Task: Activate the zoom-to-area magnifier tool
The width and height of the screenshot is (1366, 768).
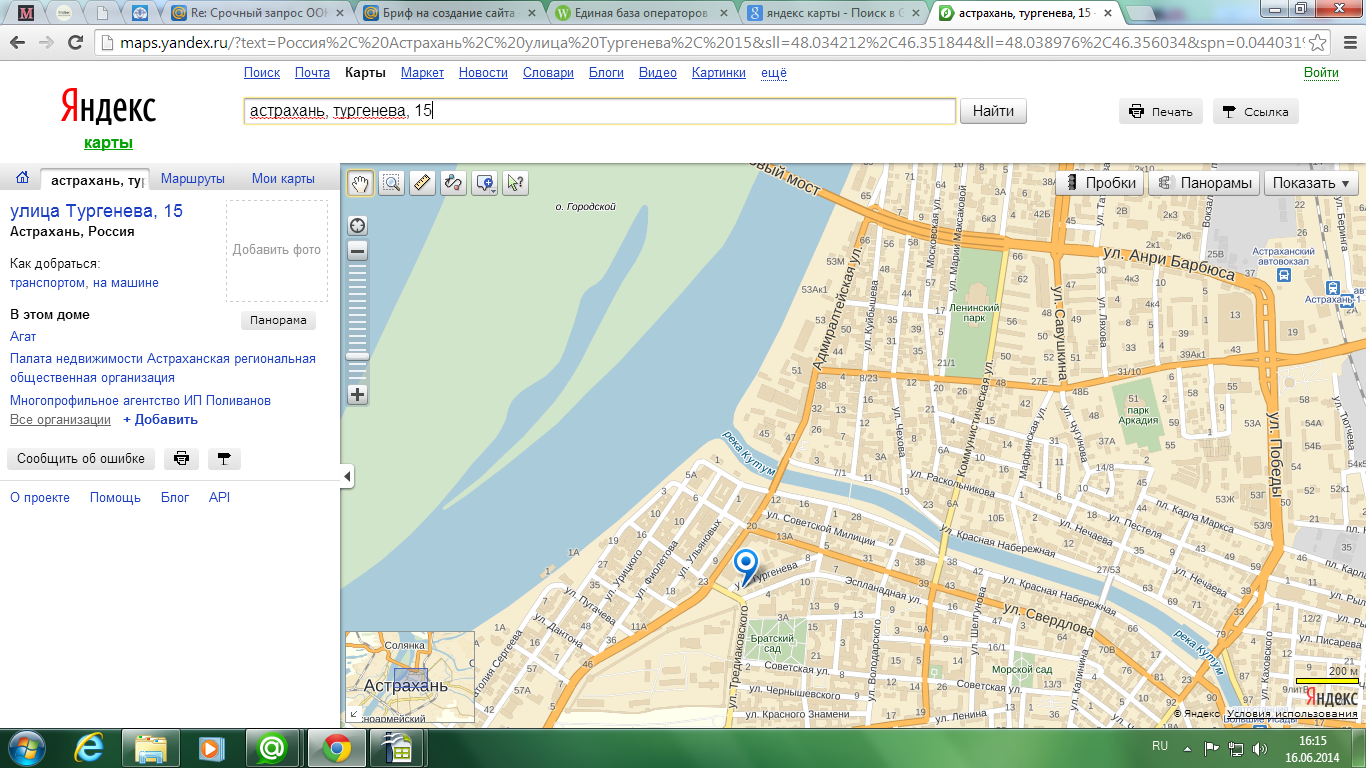Action: point(391,183)
